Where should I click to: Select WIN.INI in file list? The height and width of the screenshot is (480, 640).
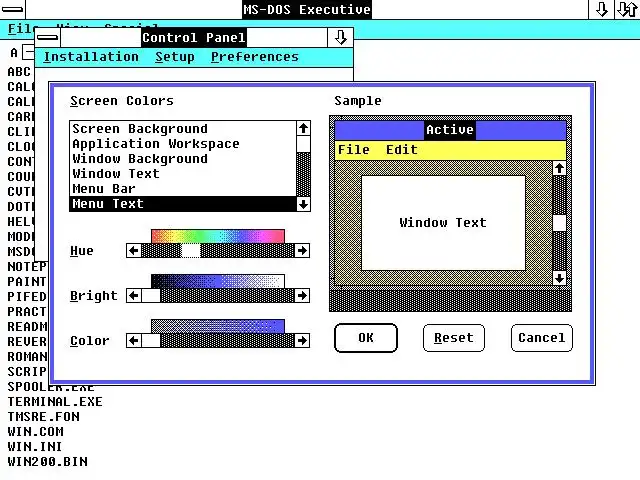35,447
